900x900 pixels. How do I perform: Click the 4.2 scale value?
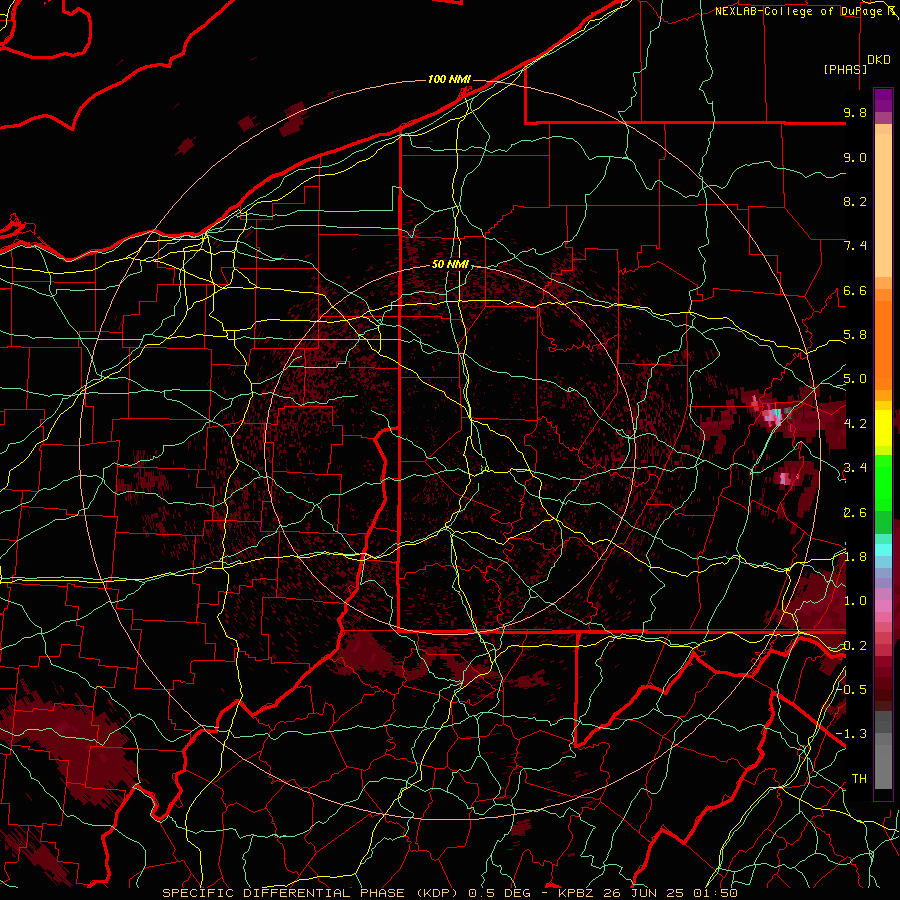pos(855,424)
